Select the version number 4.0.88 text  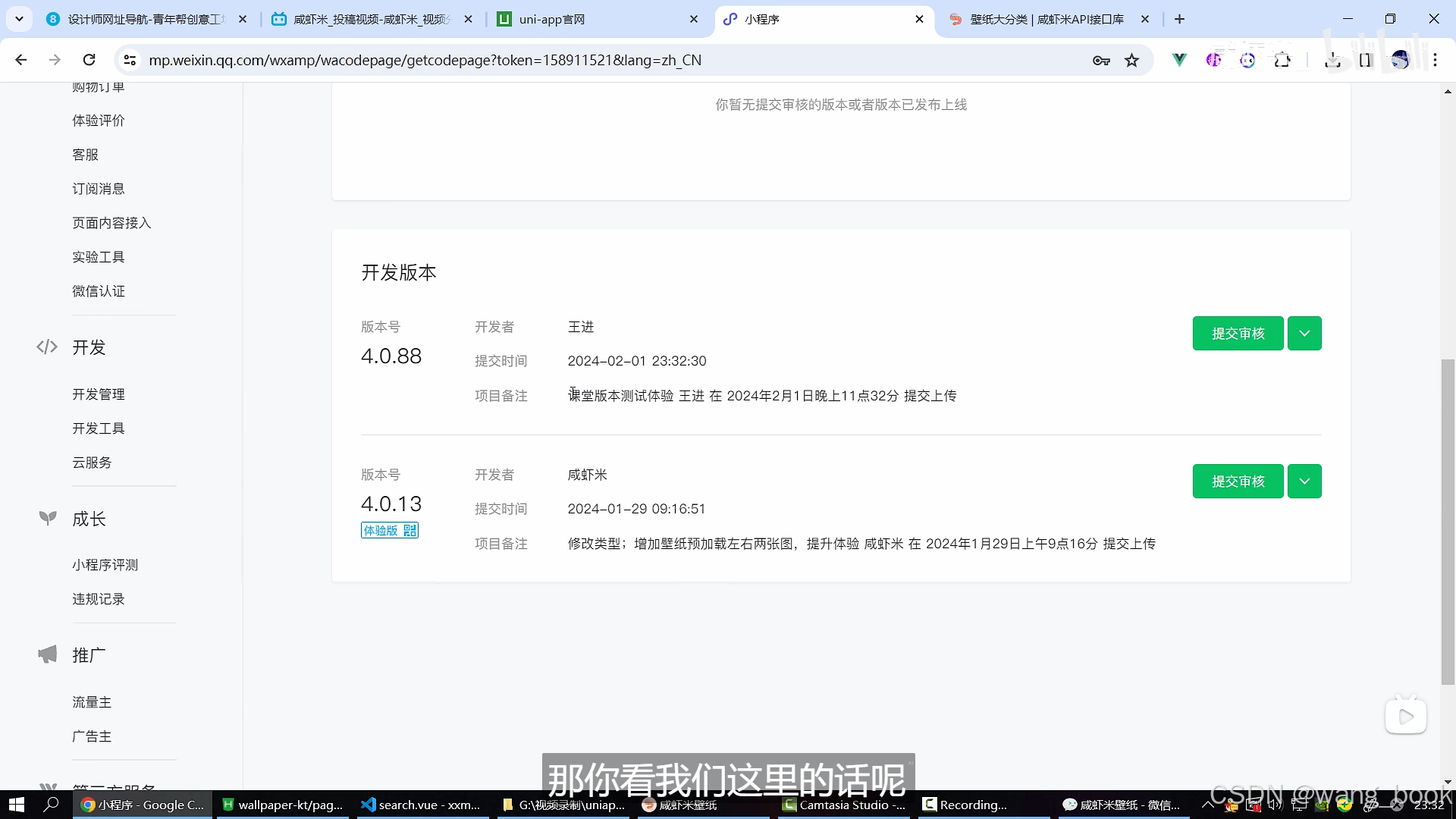pyautogui.click(x=391, y=356)
